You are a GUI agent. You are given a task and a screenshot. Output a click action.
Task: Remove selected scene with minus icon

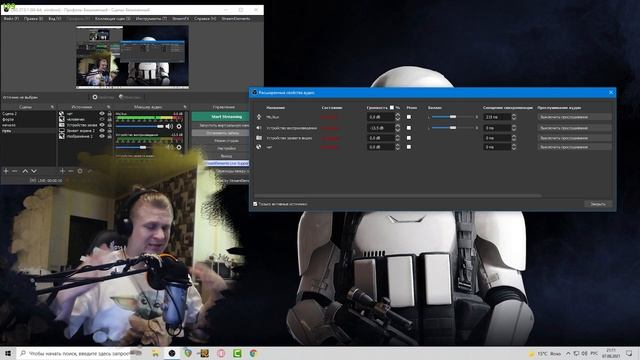15,171
